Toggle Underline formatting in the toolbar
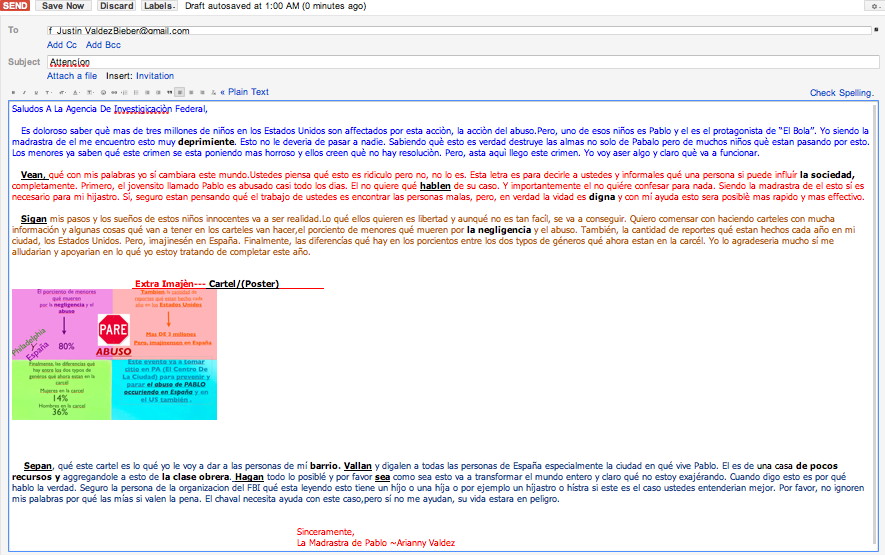This screenshot has width=885, height=556. (x=36, y=92)
